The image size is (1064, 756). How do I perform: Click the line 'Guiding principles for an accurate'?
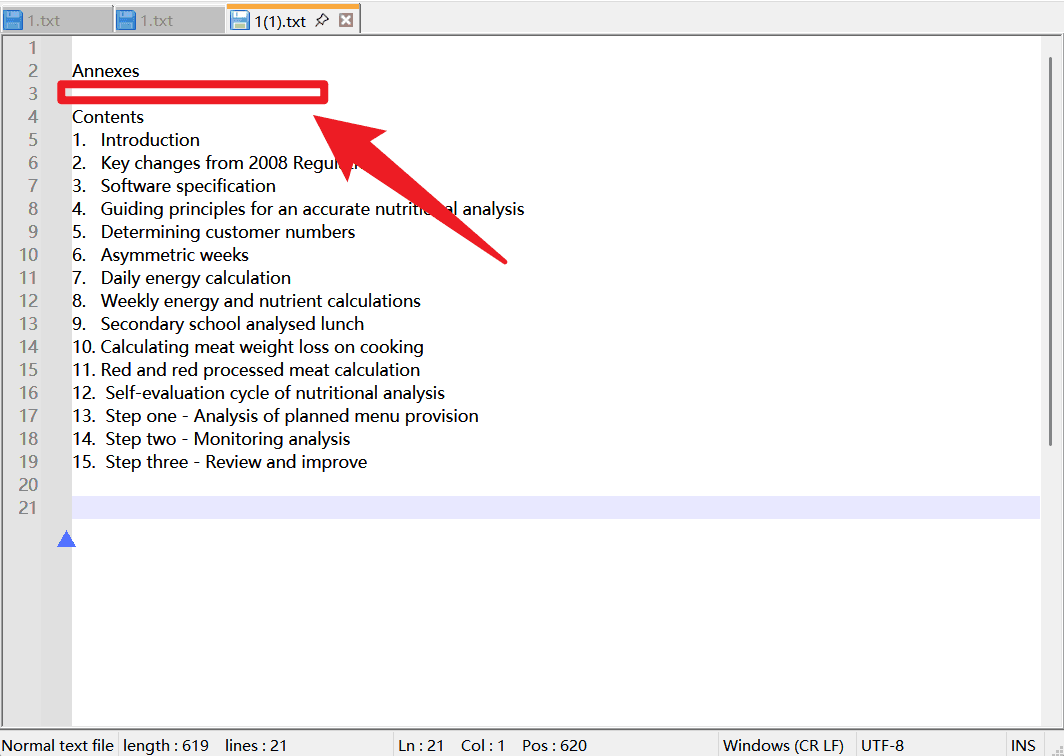pyautogui.click(x=235, y=209)
